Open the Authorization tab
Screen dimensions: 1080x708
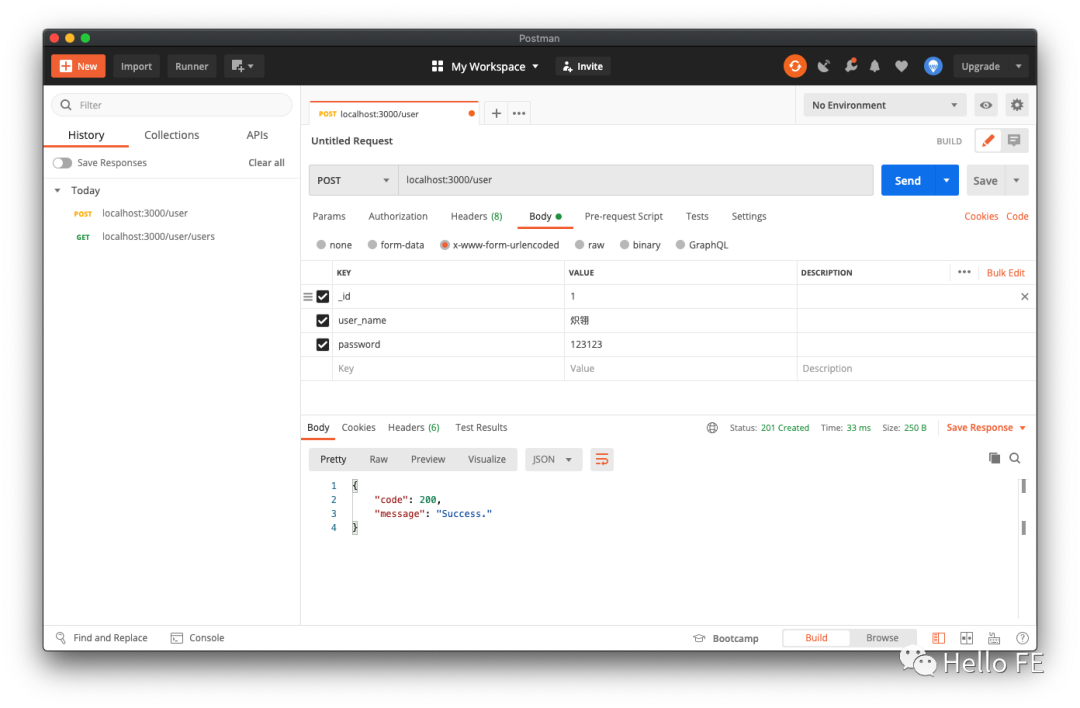(x=397, y=216)
